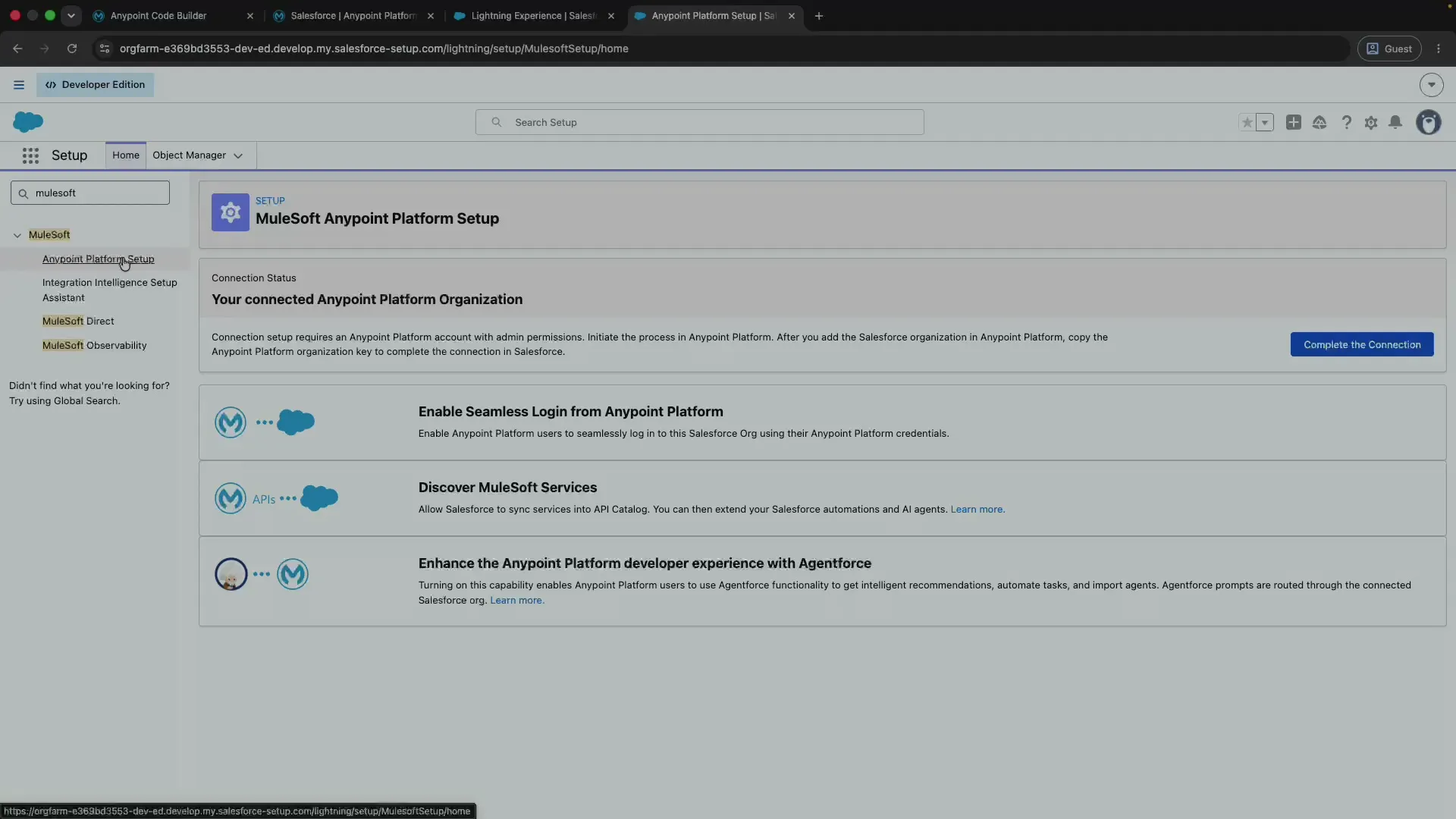1456x819 pixels.
Task: Open the favorites list dropdown arrow
Action: (x=1265, y=122)
